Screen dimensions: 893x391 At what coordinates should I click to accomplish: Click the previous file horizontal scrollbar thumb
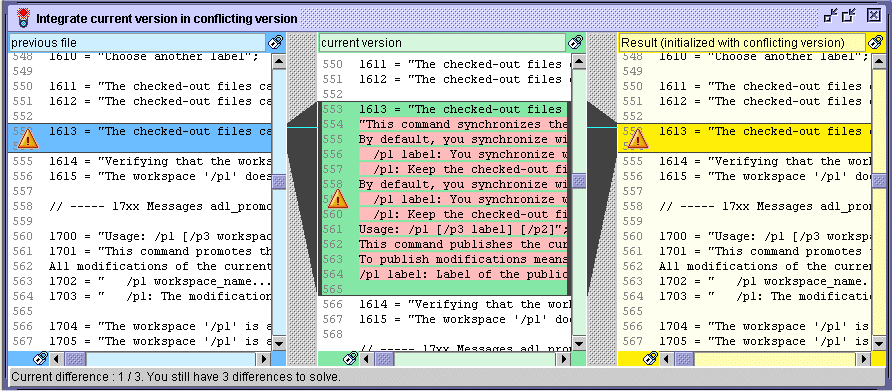pyautogui.click(x=75, y=359)
